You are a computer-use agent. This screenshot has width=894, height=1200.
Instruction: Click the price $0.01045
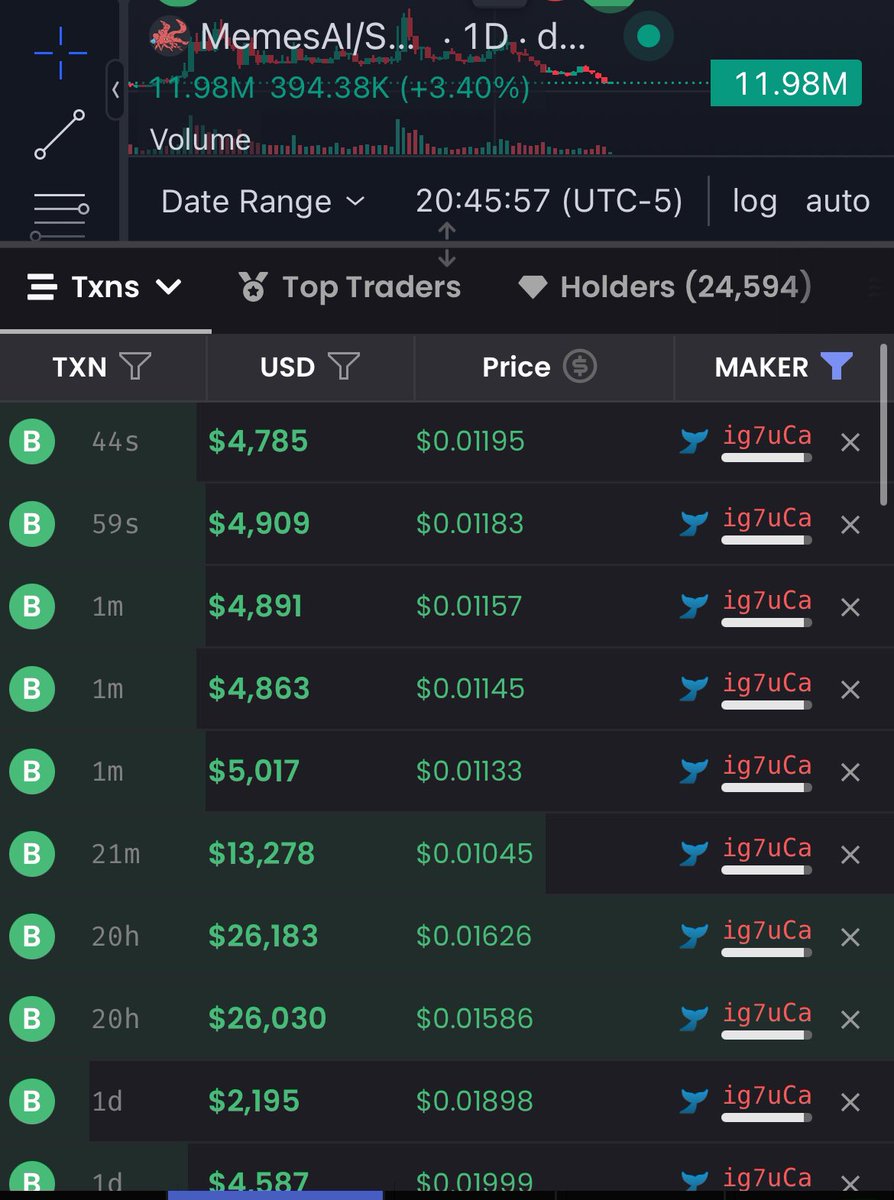474,854
